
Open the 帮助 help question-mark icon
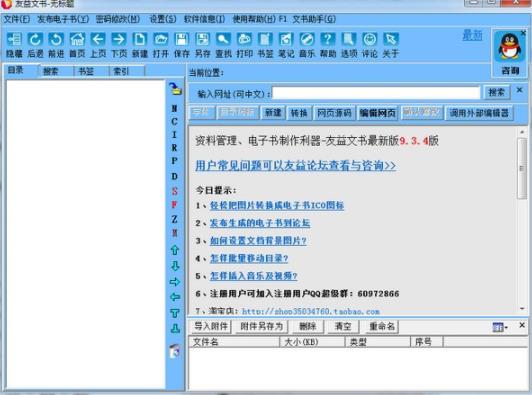[328, 40]
